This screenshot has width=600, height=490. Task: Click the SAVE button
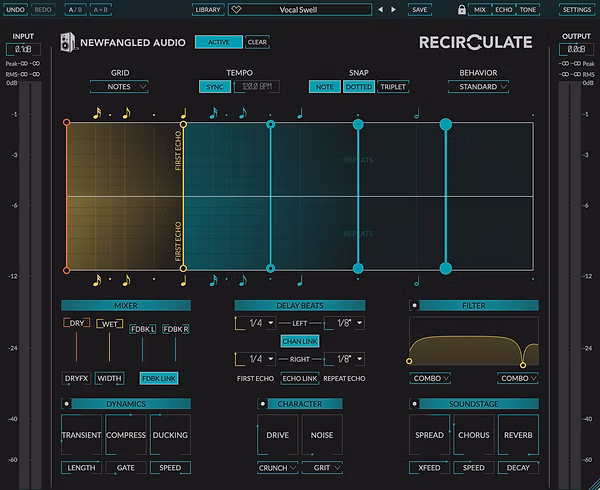[420, 10]
